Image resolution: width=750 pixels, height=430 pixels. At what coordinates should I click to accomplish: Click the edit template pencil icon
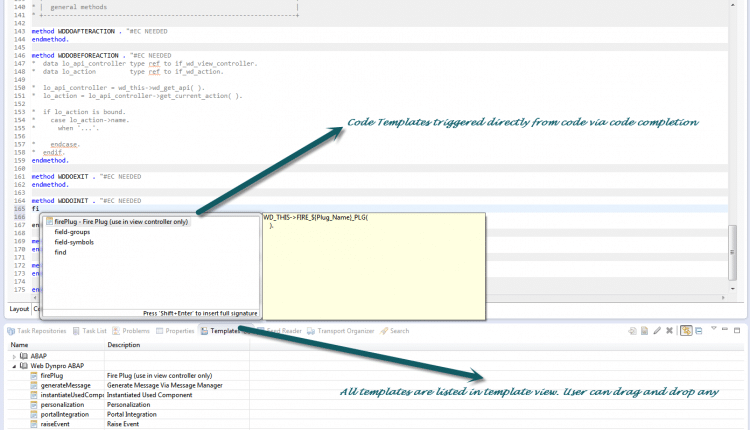[x=657, y=331]
